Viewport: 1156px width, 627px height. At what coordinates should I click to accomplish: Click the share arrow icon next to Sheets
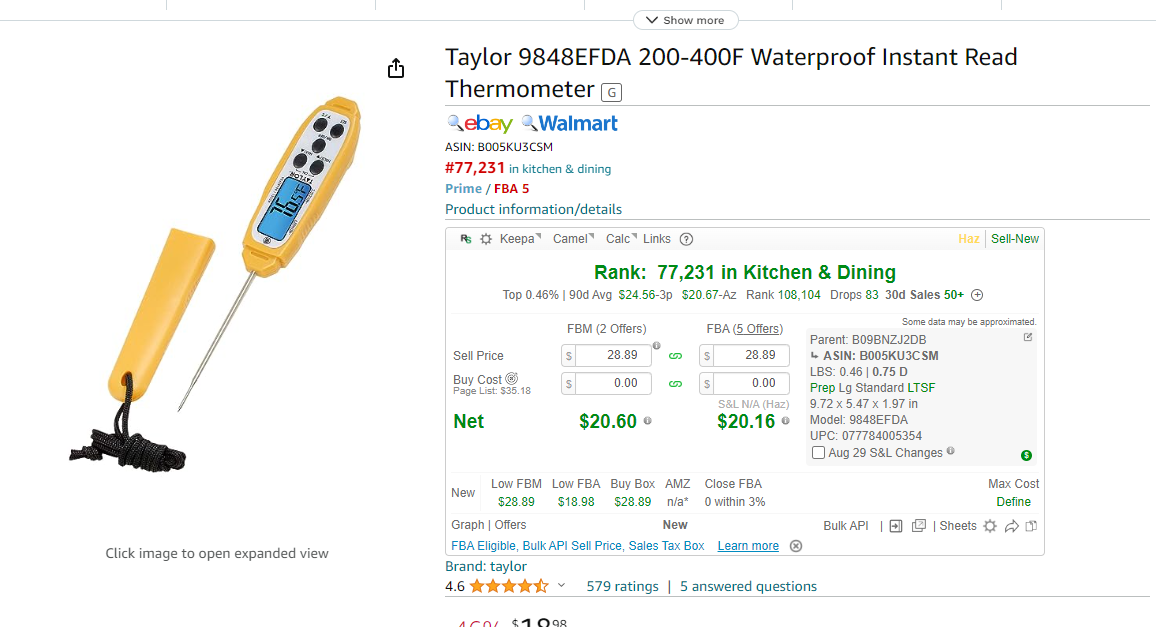click(1012, 526)
